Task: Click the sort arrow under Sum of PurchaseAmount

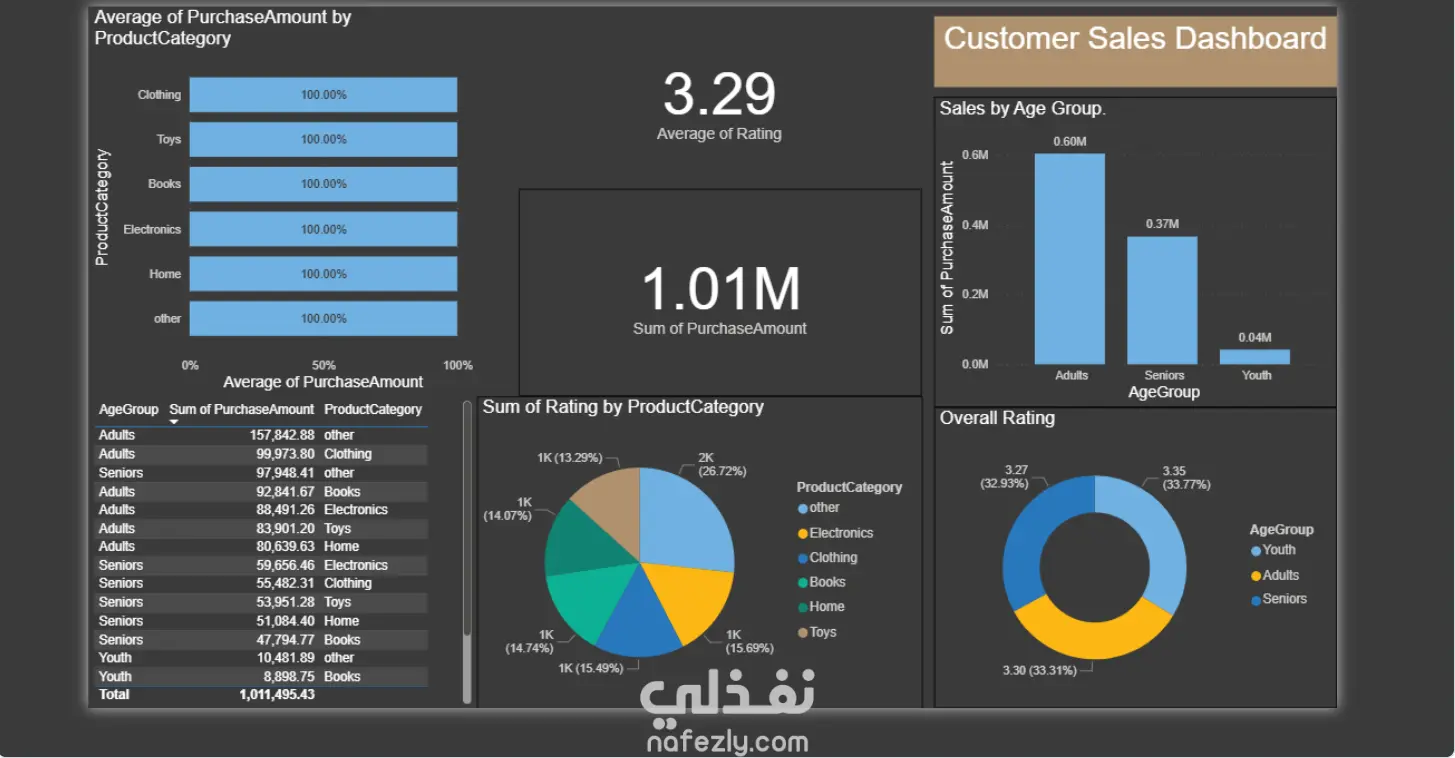Action: [174, 422]
